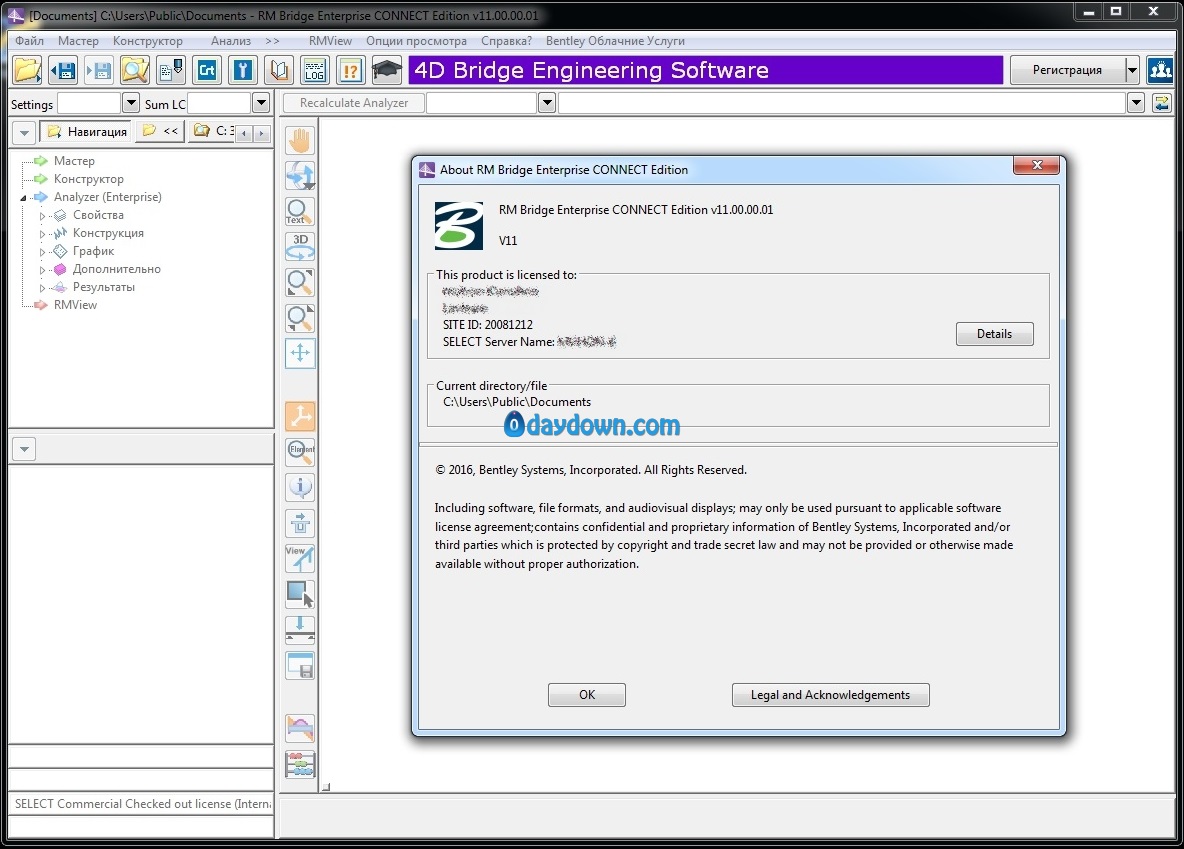Click the rotate arrows view tool
Image resolution: width=1184 pixels, height=849 pixels.
pyautogui.click(x=301, y=176)
